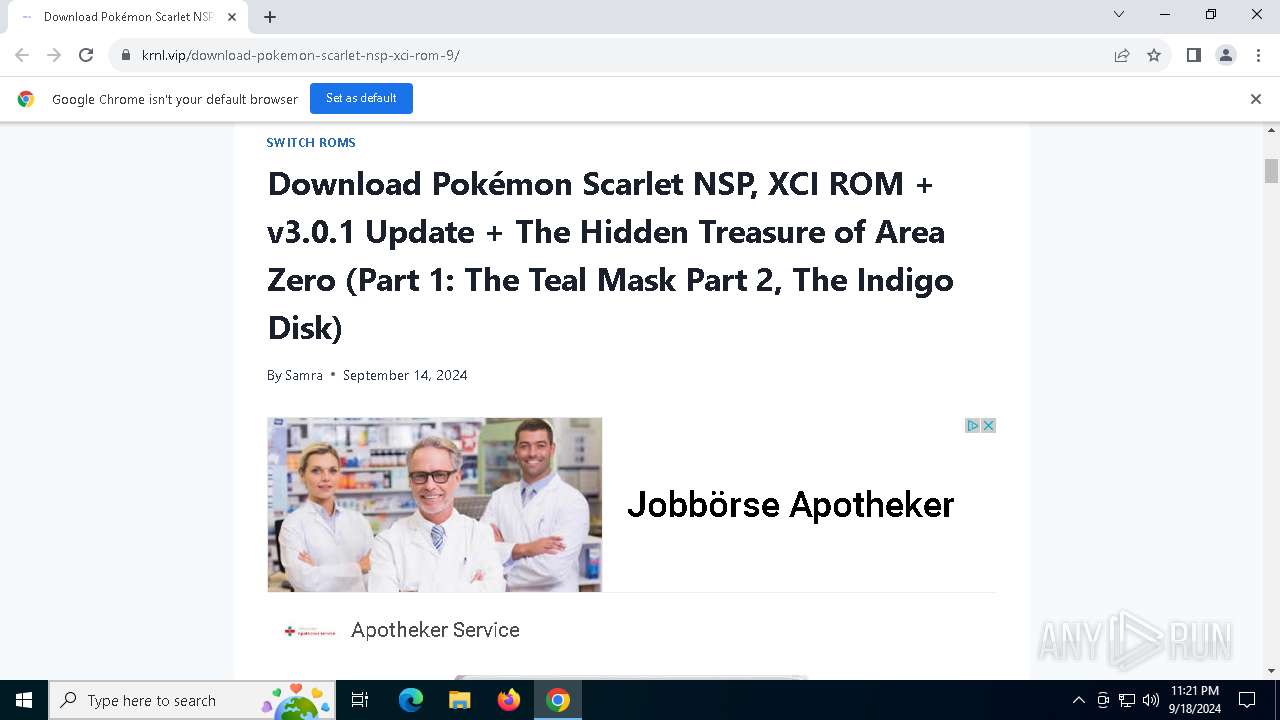The height and width of the screenshot is (720, 1280).
Task: Click the Apotheker Service logo
Action: click(310, 631)
